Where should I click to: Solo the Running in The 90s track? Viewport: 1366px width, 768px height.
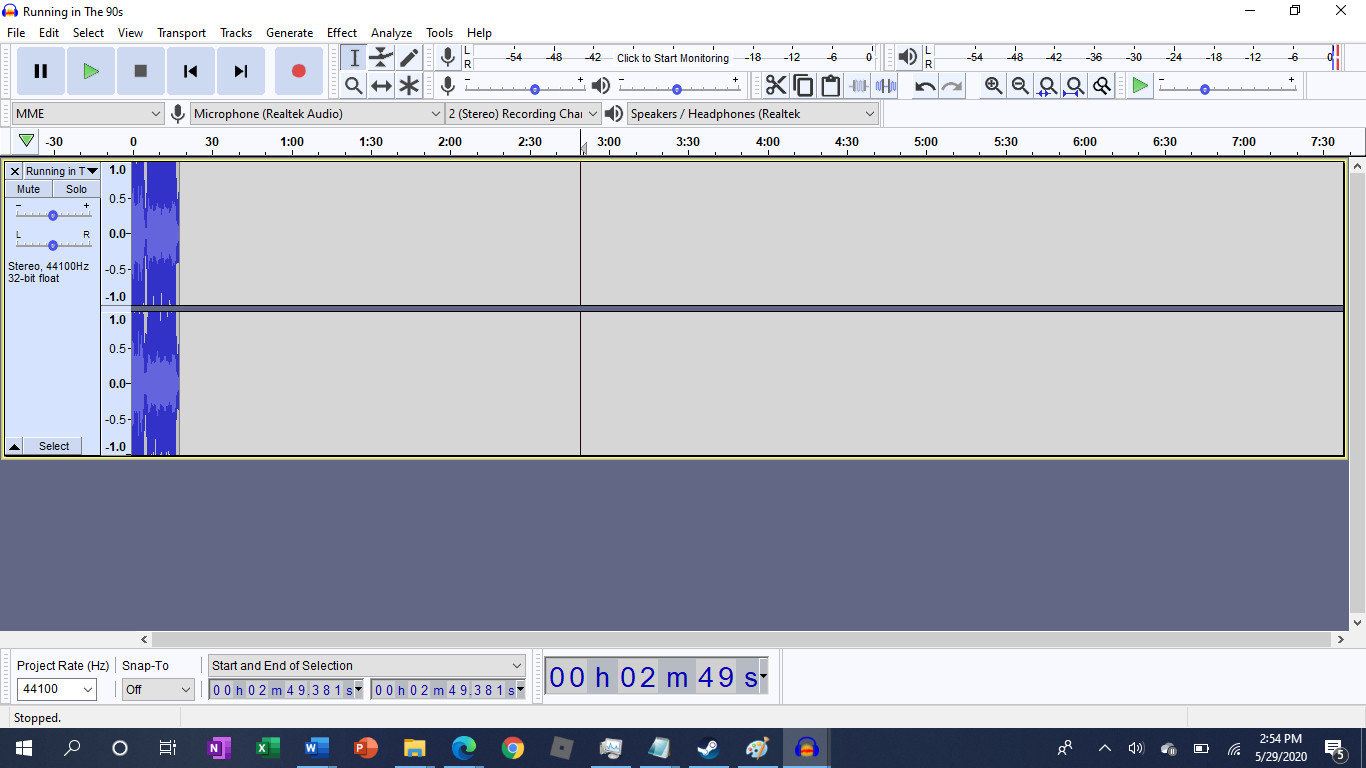[77, 189]
